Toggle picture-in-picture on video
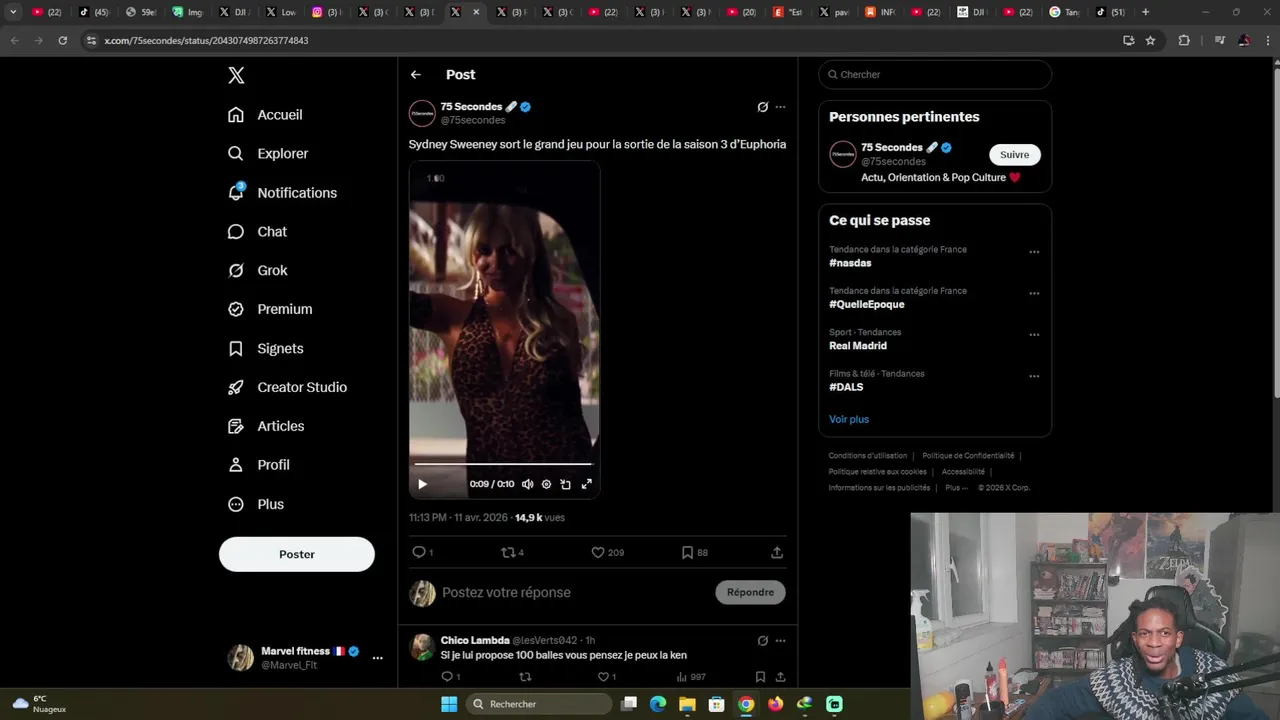This screenshot has width=1280, height=720. 565,484
